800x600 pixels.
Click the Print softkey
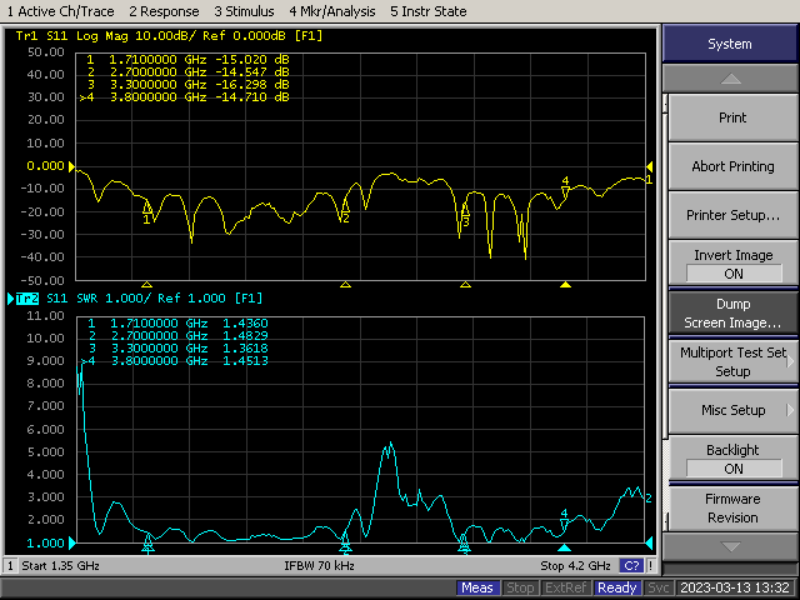coord(733,118)
